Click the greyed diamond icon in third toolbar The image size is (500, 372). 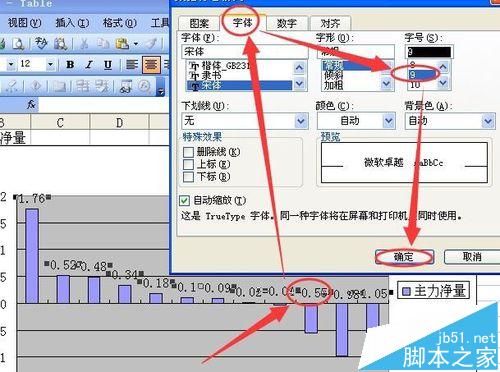(36, 86)
